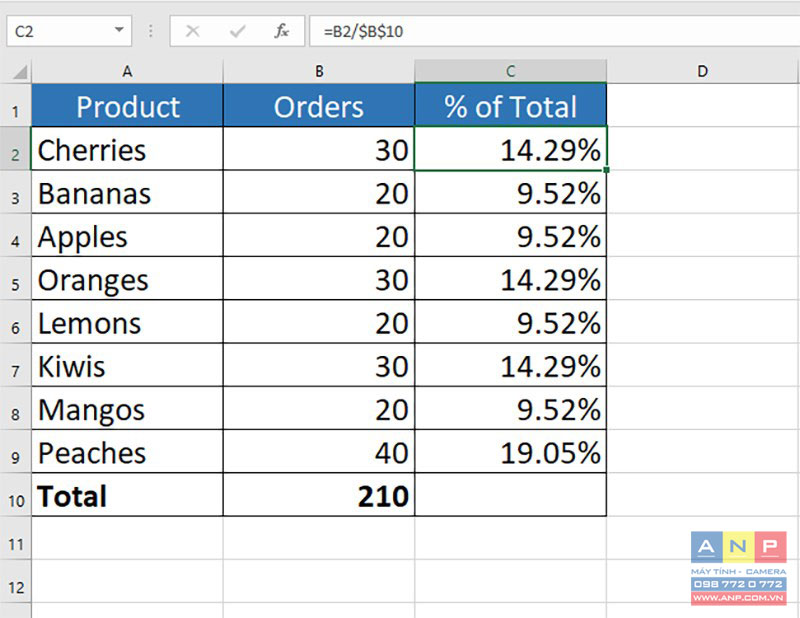Screen dimensions: 800x618
Task: Select the Peaches percentage cell 19.05%
Action: (511, 452)
